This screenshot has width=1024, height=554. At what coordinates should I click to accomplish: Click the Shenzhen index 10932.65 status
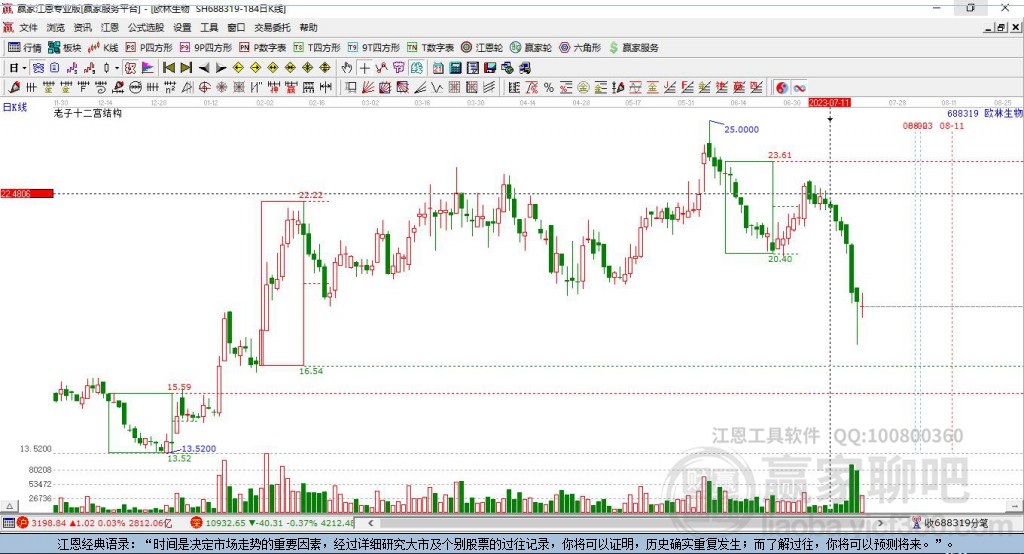click(273, 523)
